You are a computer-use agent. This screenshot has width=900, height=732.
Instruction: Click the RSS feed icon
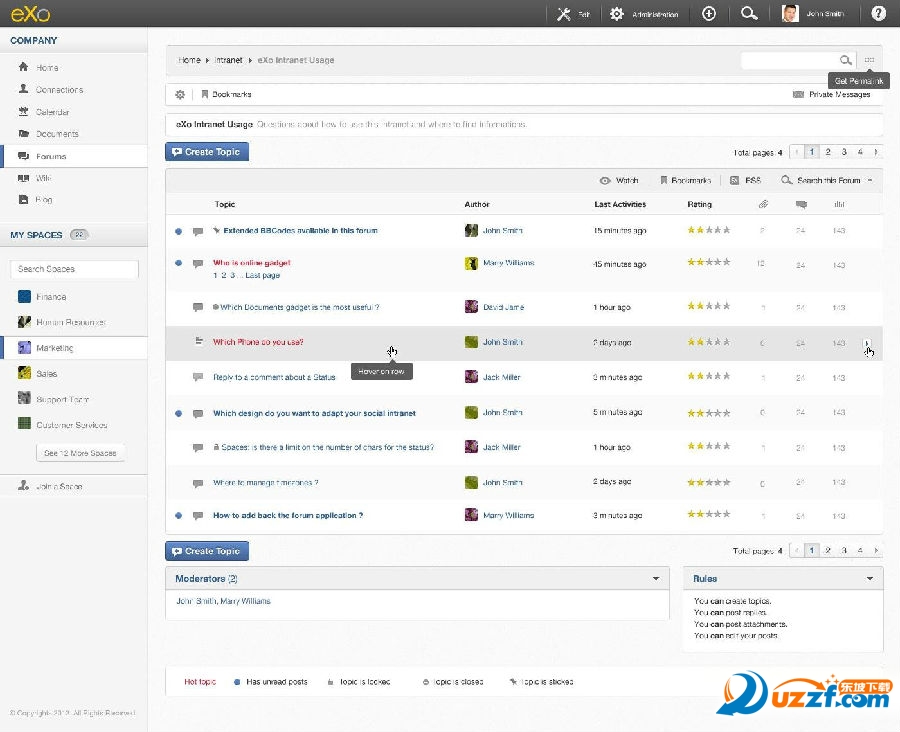pos(734,180)
